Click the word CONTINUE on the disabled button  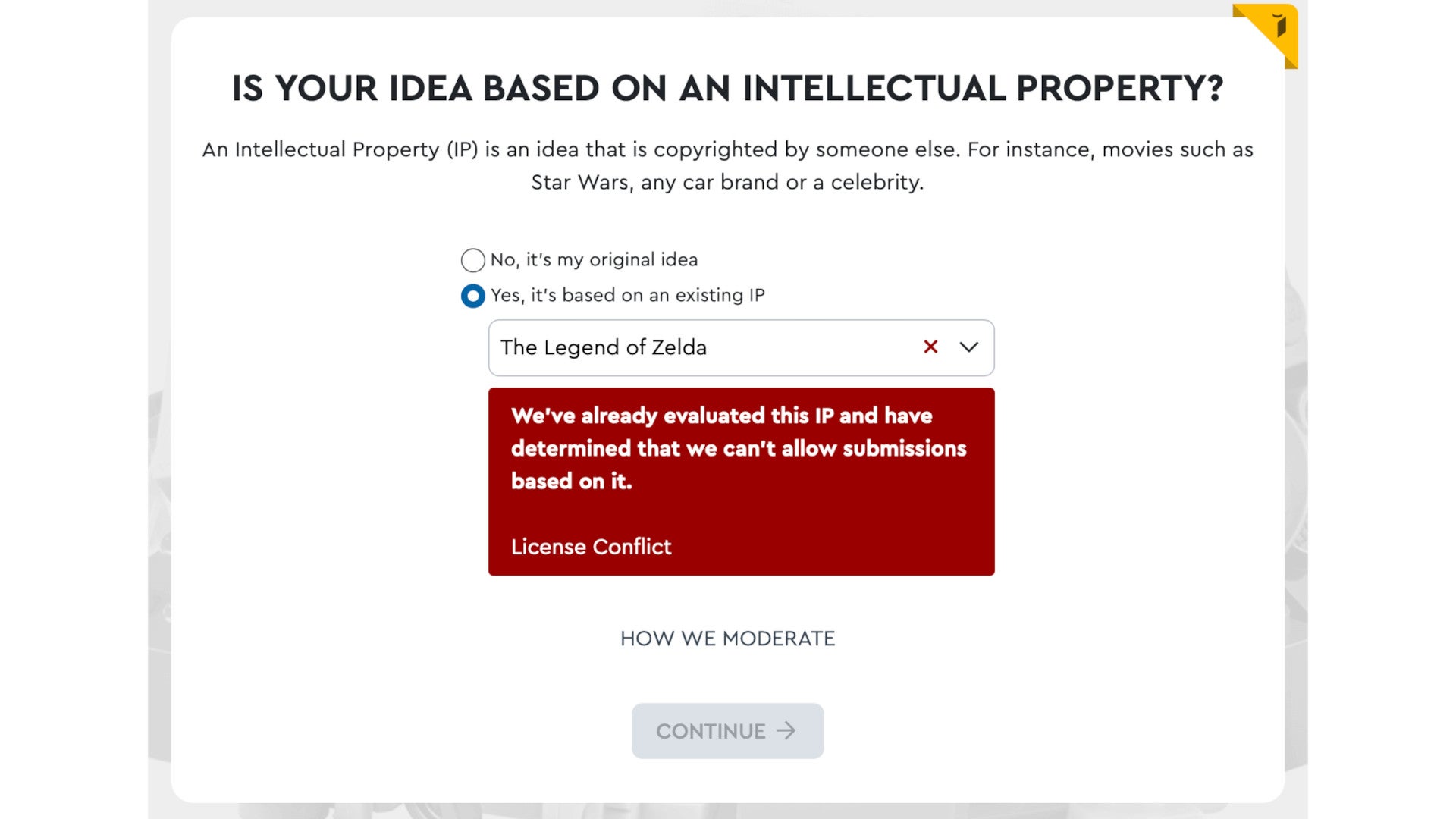[x=711, y=731]
